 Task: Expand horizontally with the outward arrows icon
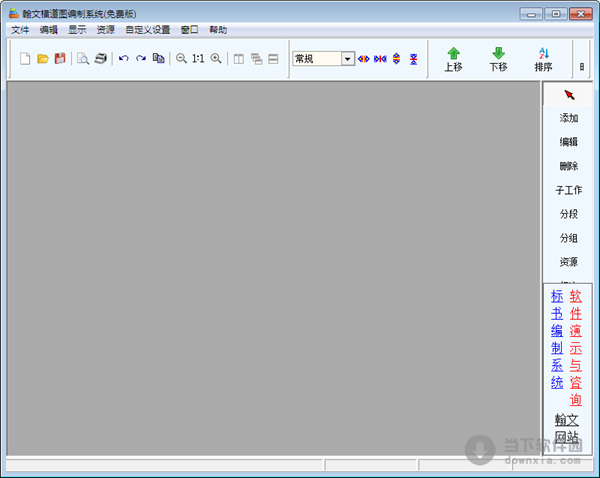pyautogui.click(x=364, y=59)
